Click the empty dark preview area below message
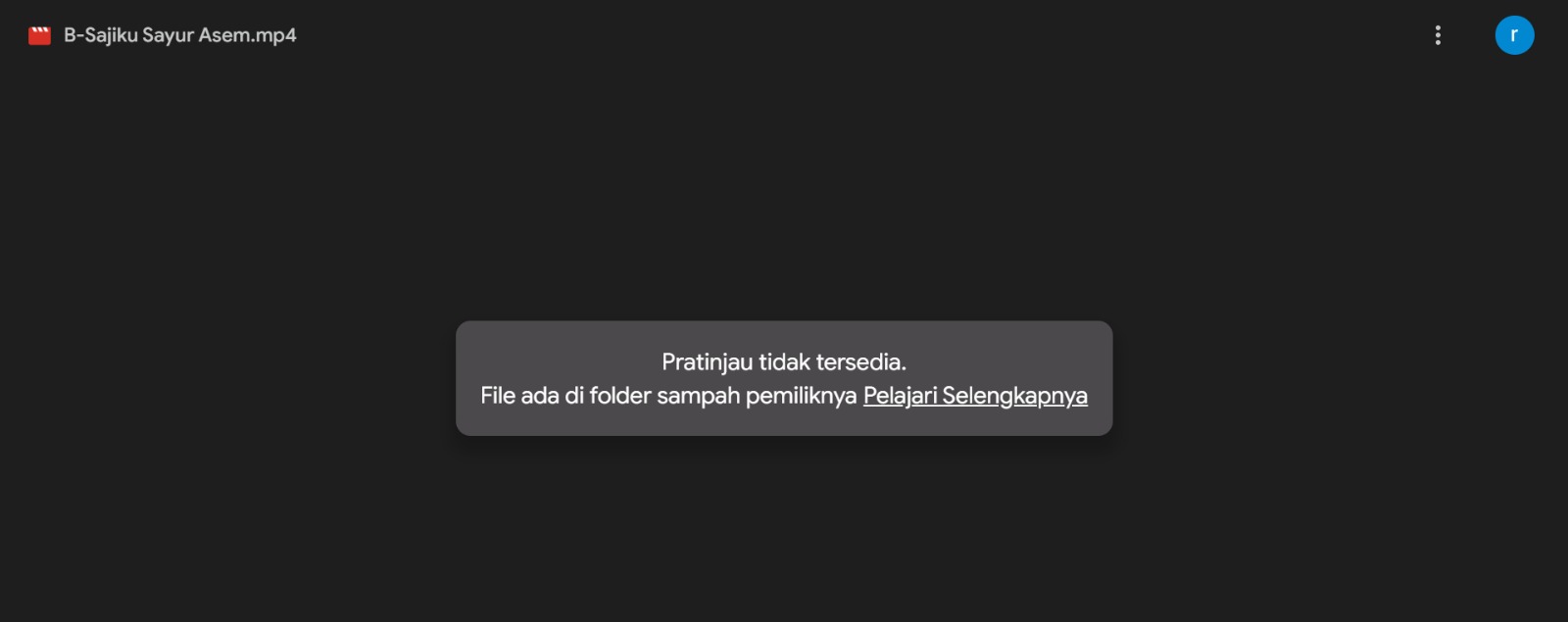This screenshot has height=622, width=1568. (784, 529)
